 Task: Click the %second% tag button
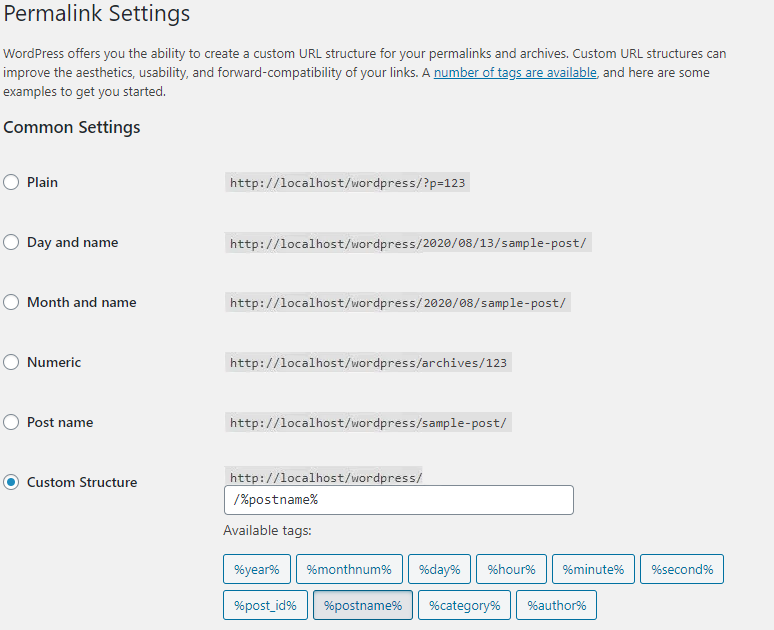pyautogui.click(x=682, y=569)
